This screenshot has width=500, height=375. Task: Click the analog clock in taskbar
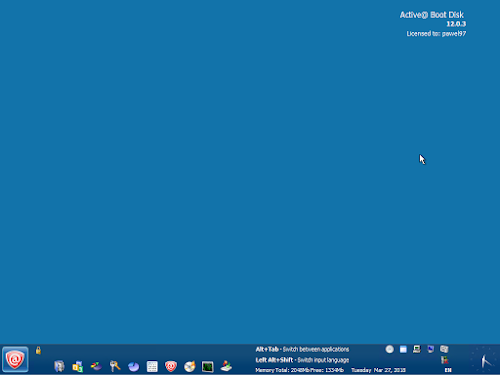tap(483, 359)
